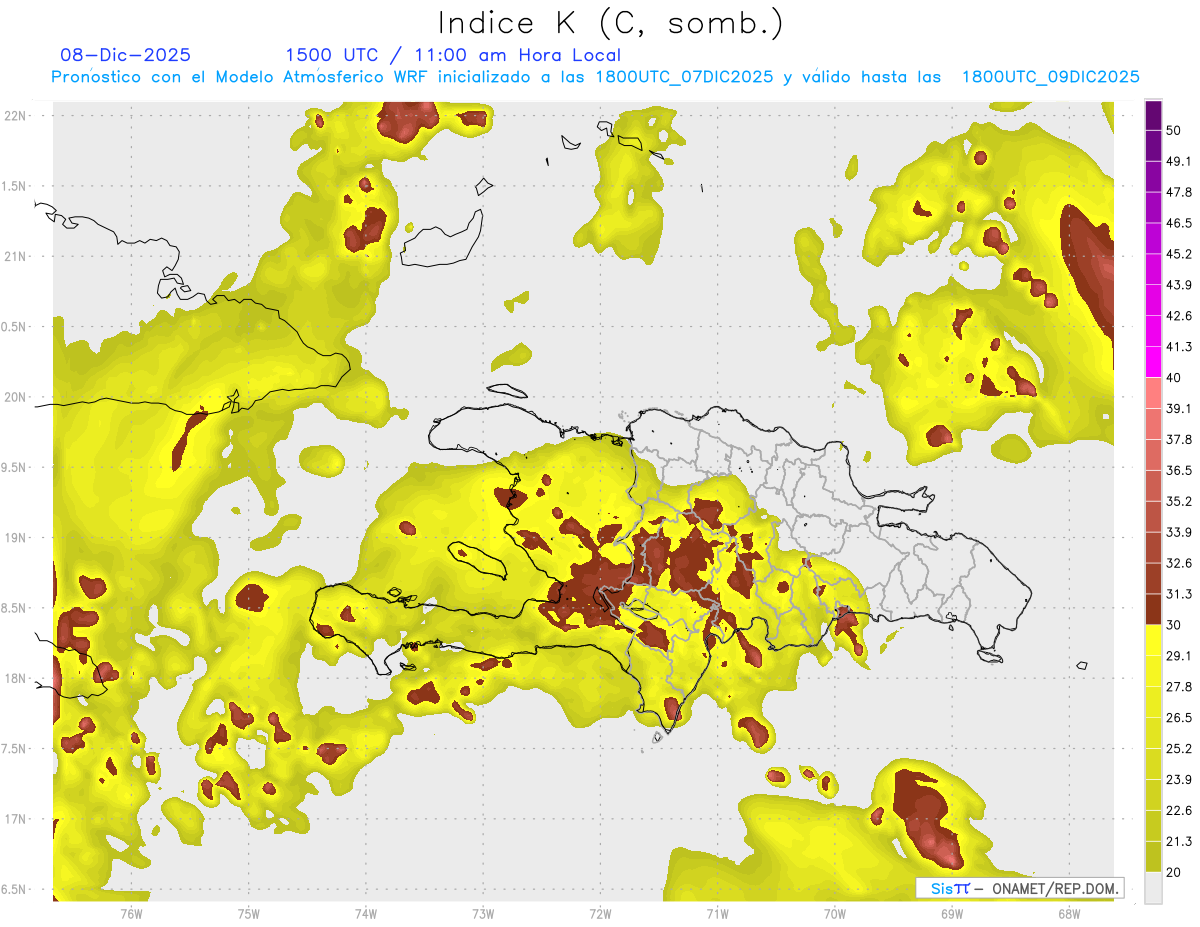
Task: Click the 'Indice K (C, somb.)' title
Action: pyautogui.click(x=610, y=22)
